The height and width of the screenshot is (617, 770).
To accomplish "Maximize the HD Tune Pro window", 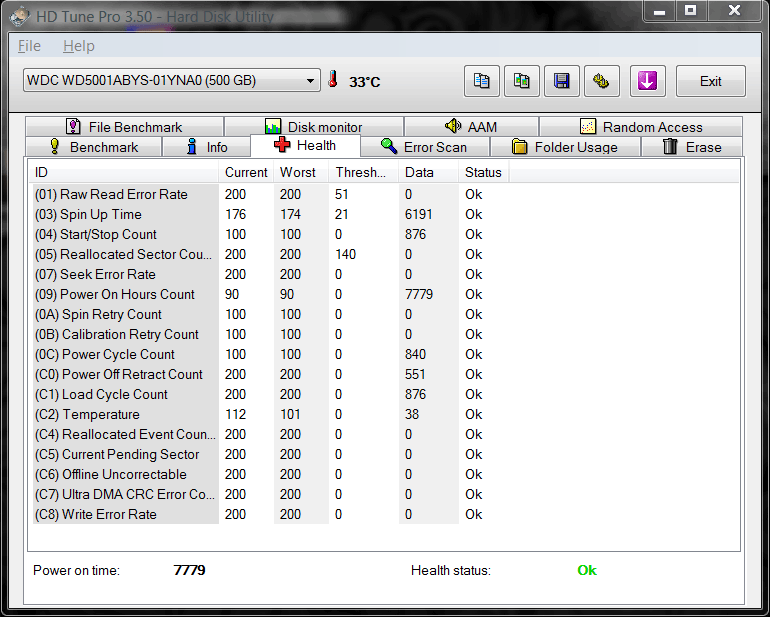I will tap(691, 10).
